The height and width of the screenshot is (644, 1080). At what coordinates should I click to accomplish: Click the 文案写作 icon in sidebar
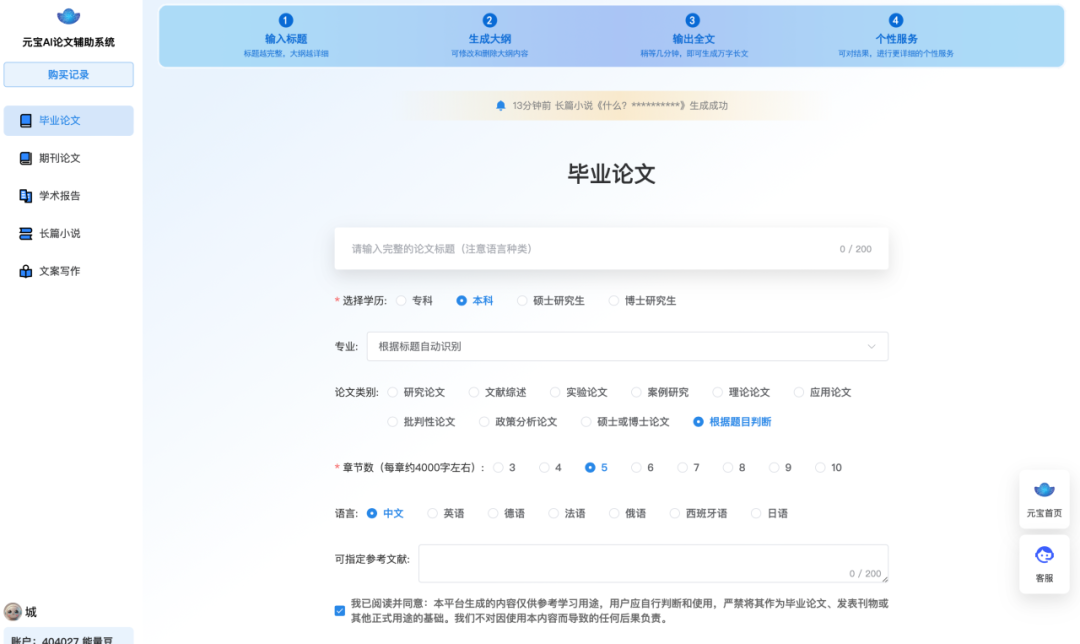(26, 271)
